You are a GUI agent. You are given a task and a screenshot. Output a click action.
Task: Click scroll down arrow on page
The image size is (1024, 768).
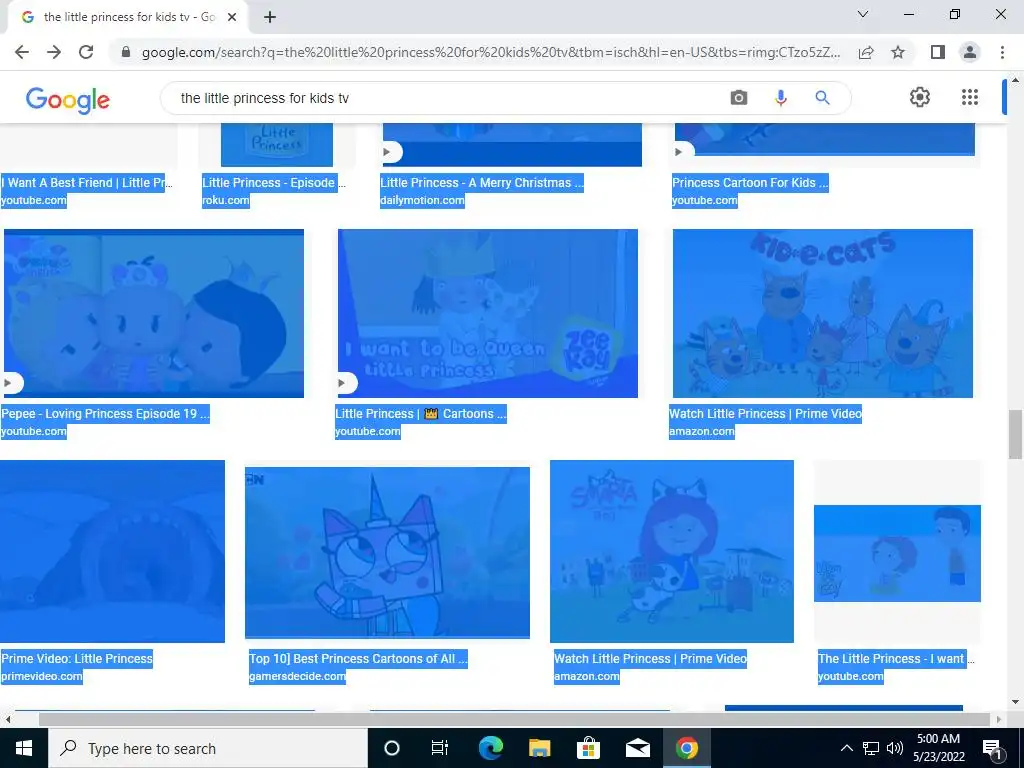1015,703
